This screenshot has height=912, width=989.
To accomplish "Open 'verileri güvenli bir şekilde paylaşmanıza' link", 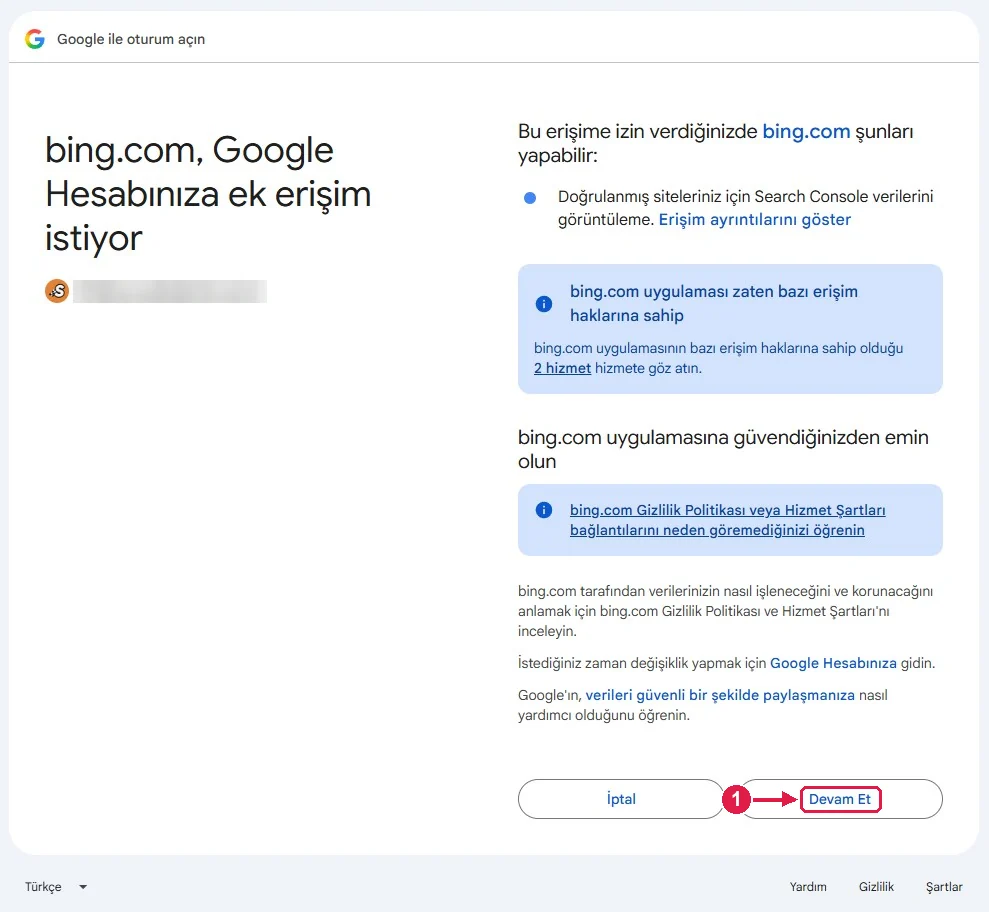I will (720, 695).
